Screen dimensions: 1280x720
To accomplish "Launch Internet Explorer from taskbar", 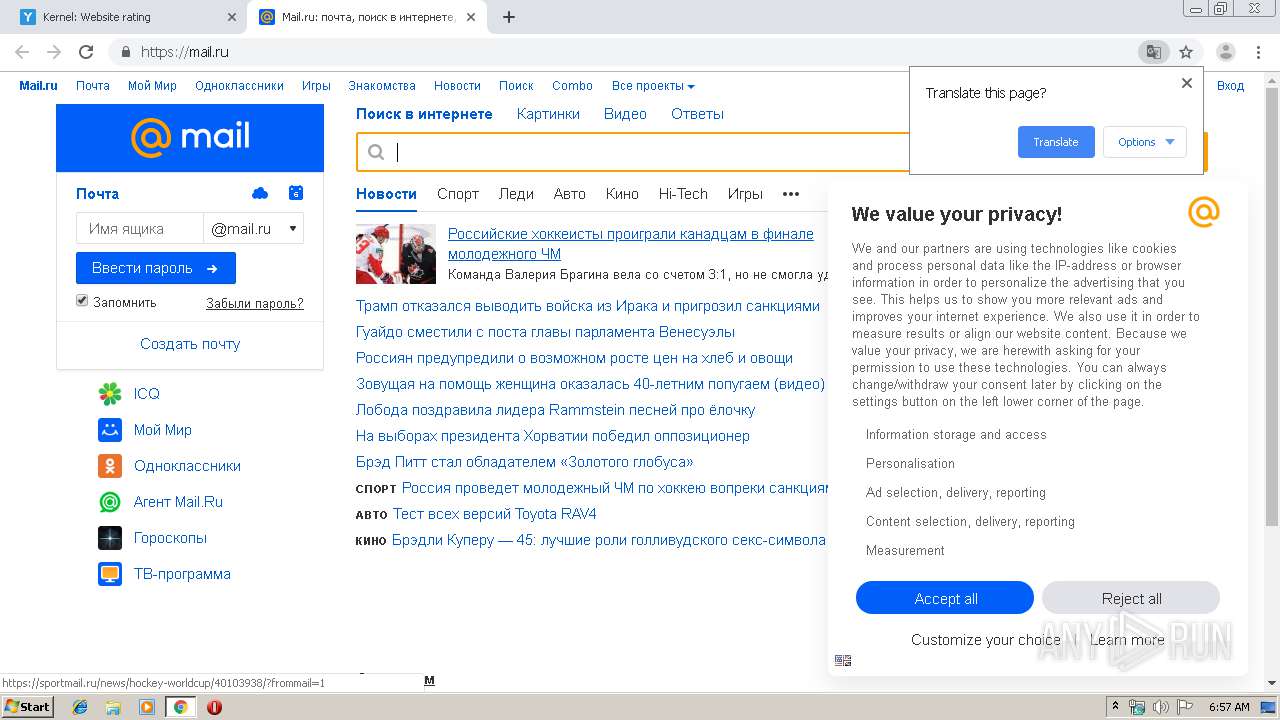I will 80,707.
